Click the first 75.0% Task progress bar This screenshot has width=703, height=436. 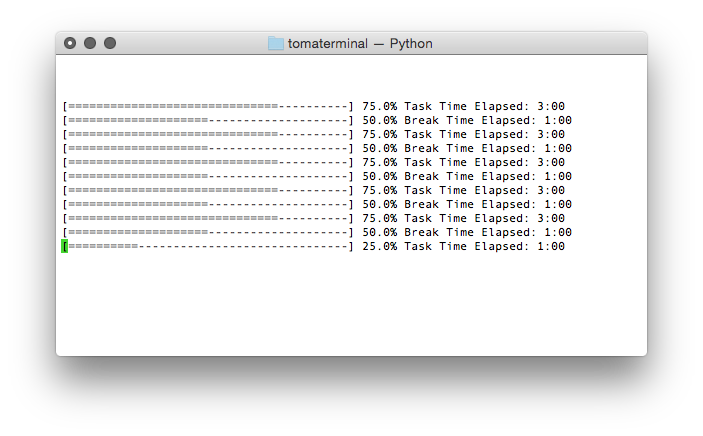click(208, 106)
